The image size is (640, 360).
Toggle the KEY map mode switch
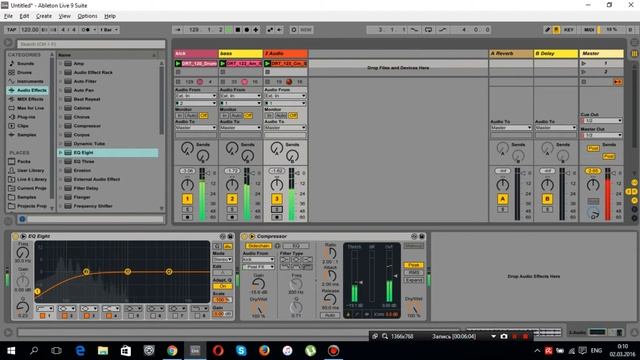click(x=569, y=30)
